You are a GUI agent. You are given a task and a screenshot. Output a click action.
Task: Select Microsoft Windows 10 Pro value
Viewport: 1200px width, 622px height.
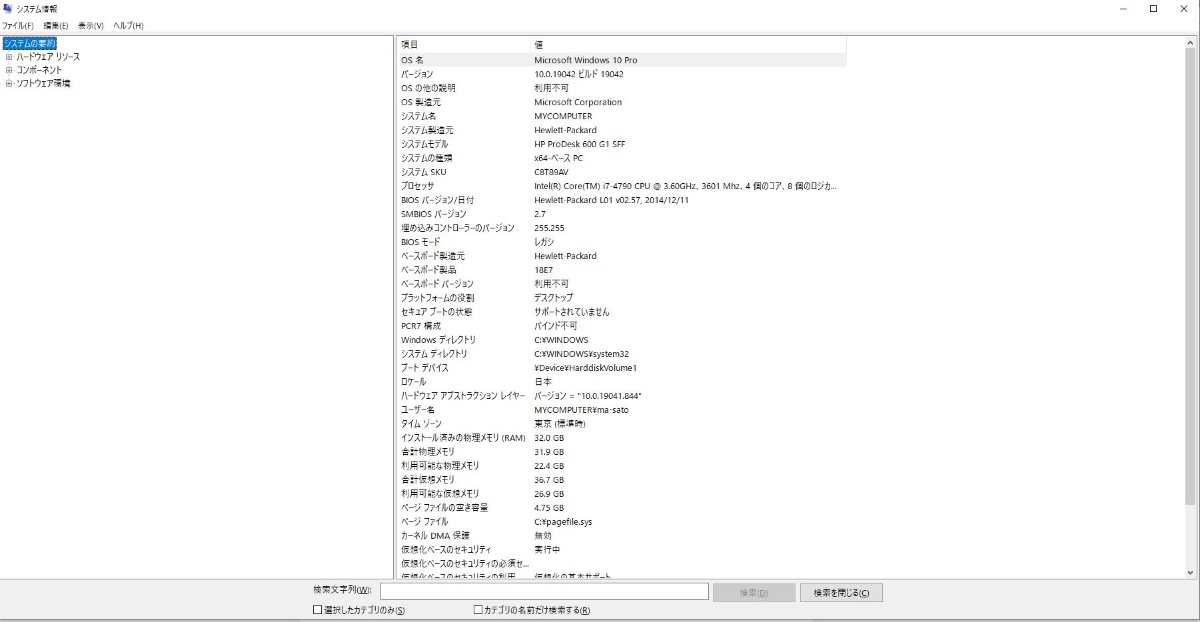585,60
